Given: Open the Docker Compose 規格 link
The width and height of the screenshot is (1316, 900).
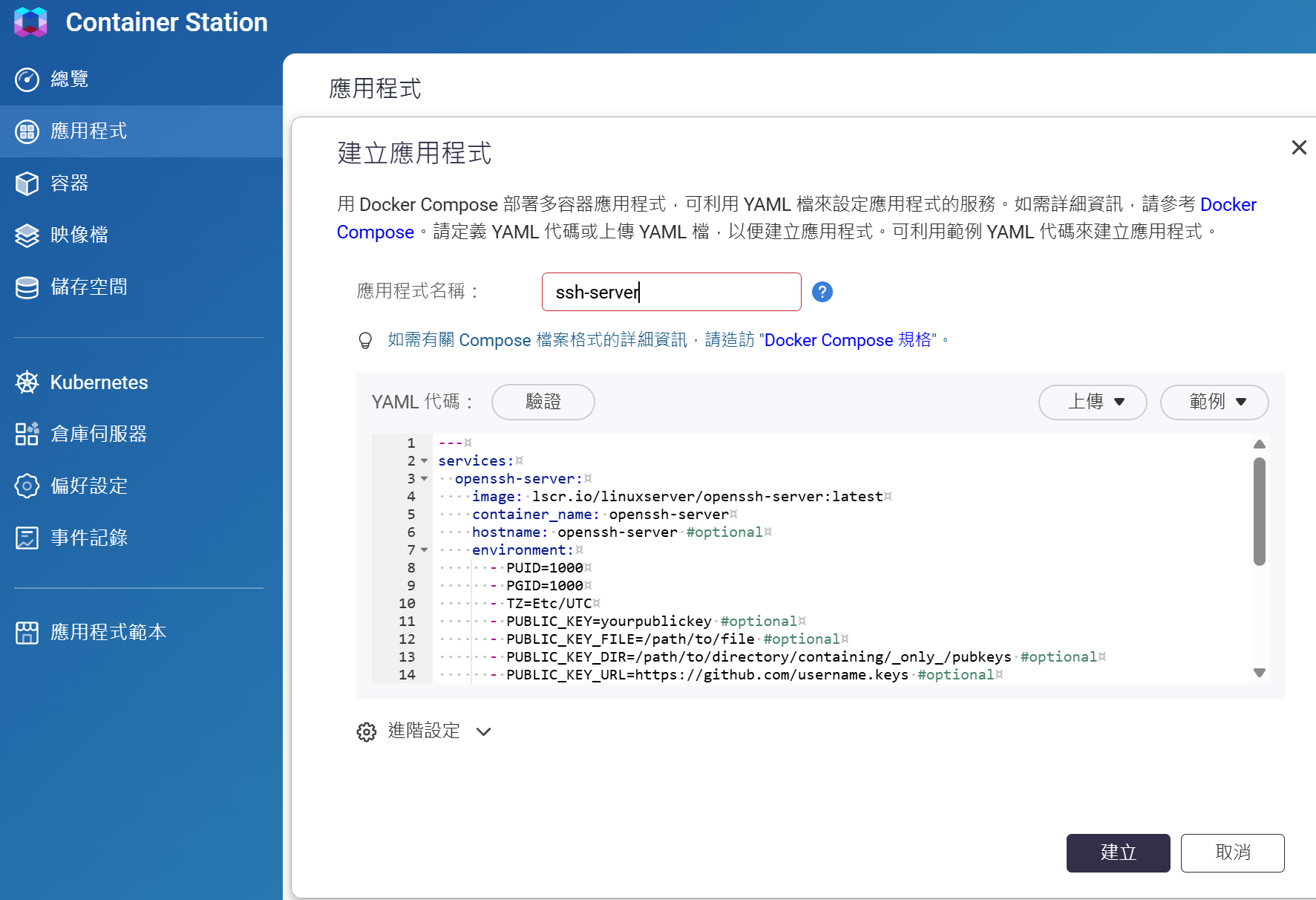Looking at the screenshot, I should [848, 340].
